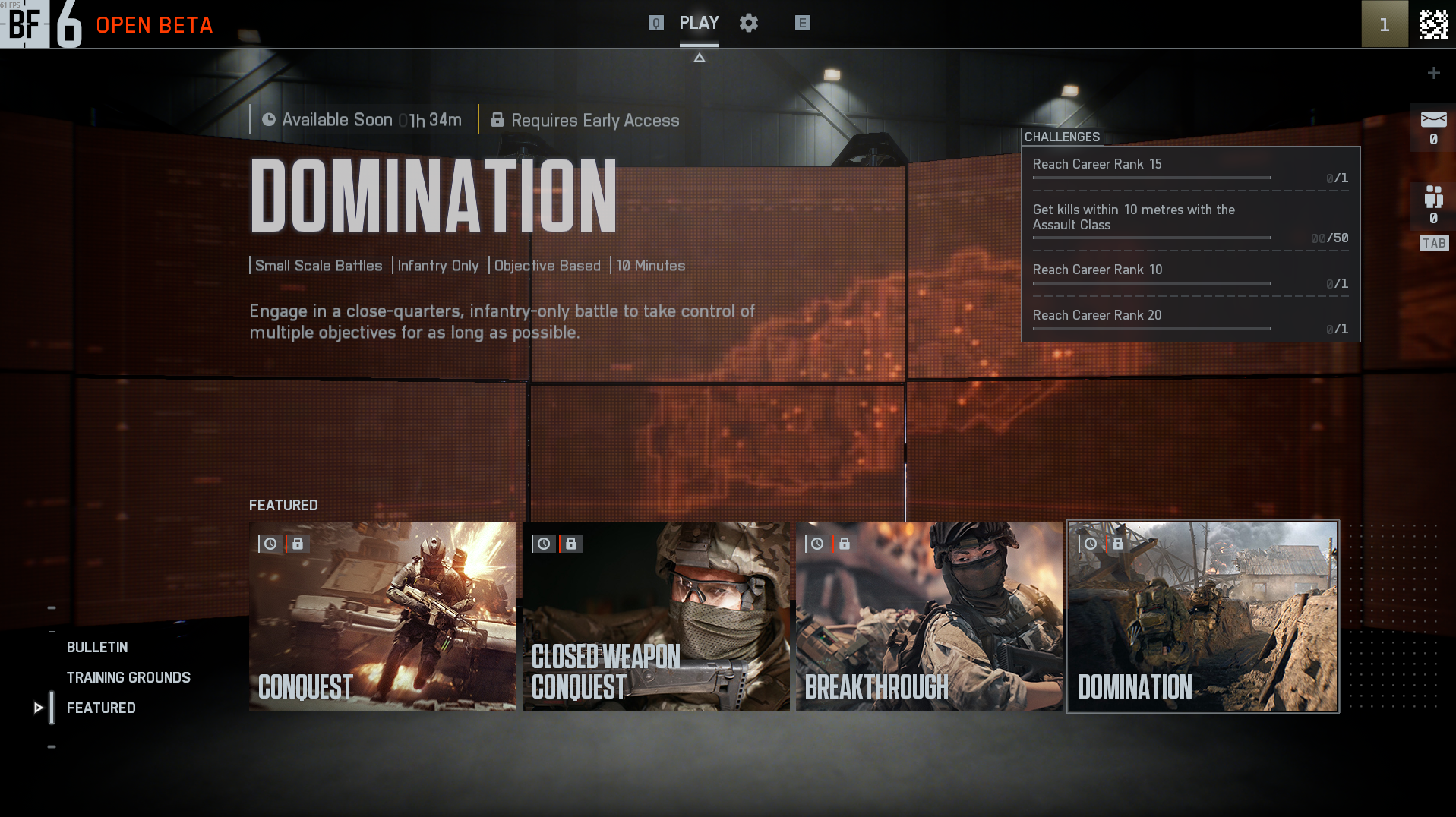Image resolution: width=1456 pixels, height=817 pixels.
Task: Select Reach Career Rank 15 challenge
Action: point(1190,170)
